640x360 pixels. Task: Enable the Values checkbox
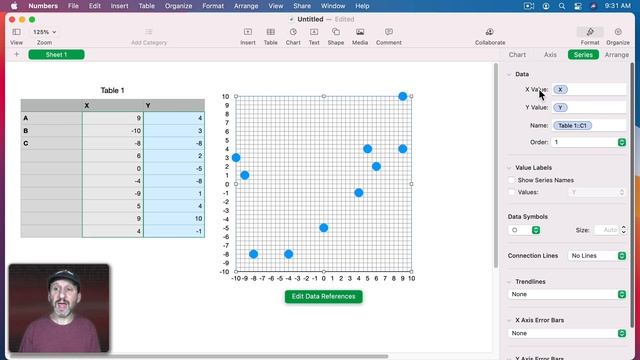[x=511, y=192]
